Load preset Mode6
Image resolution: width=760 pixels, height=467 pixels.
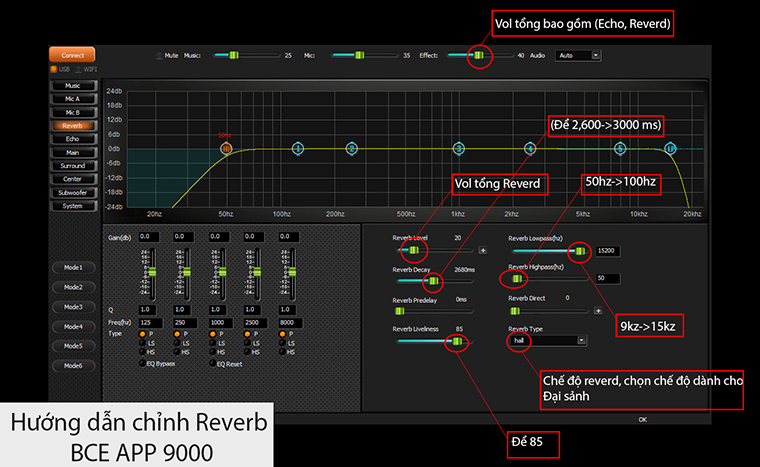coord(73,366)
